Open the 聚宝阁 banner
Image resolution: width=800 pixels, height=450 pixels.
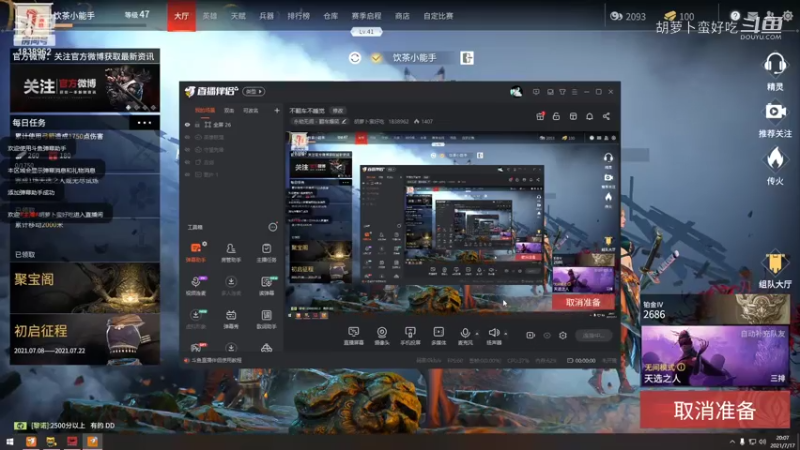coord(85,288)
